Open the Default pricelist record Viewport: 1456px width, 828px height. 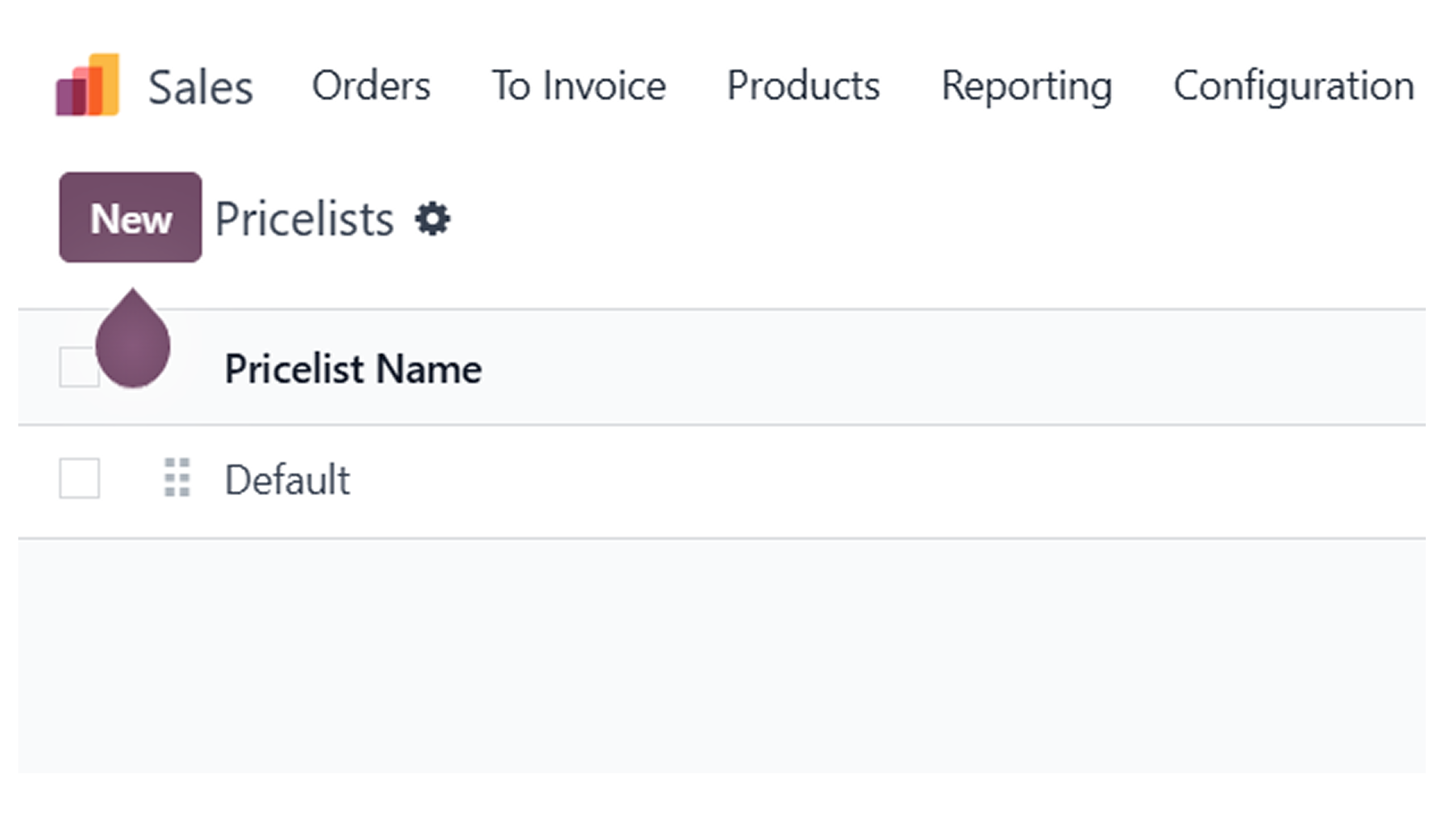[287, 480]
